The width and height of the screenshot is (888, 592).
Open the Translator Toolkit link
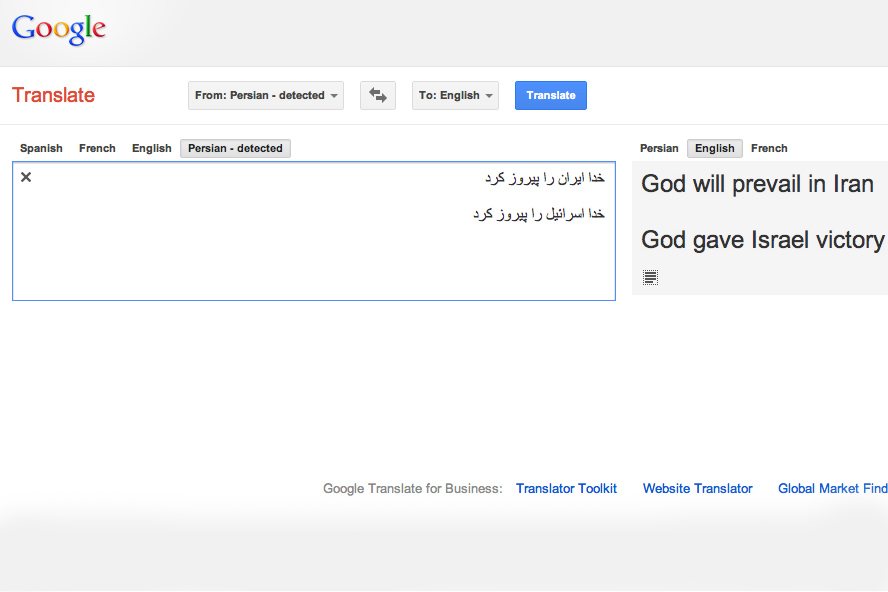tap(566, 489)
